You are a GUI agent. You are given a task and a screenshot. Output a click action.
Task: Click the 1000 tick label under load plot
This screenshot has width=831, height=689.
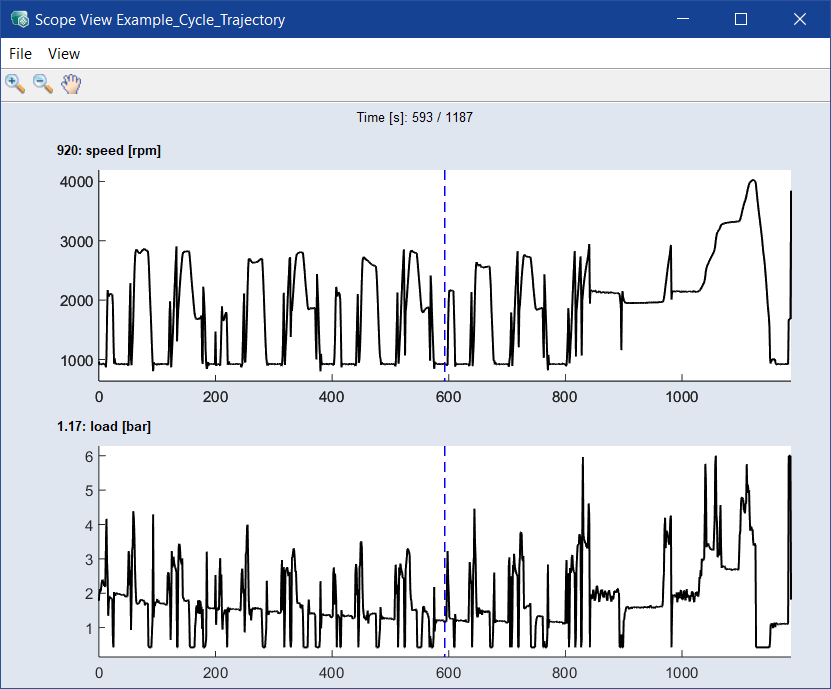tap(682, 673)
